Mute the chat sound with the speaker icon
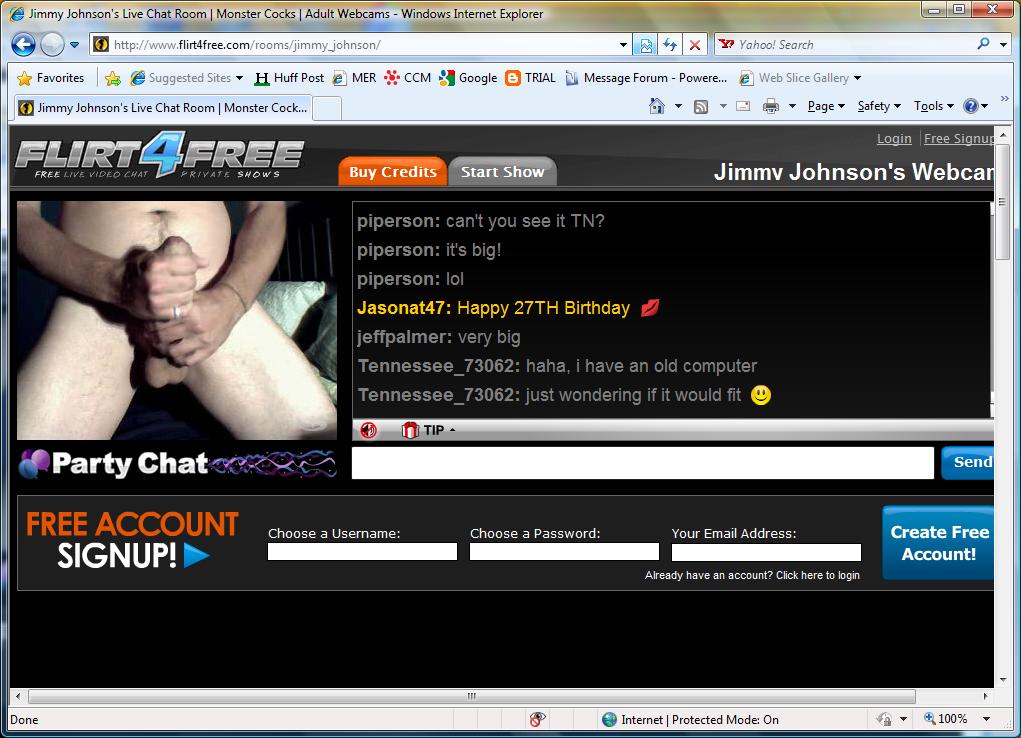Viewport: 1021px width, 738px height. pyautogui.click(x=368, y=430)
